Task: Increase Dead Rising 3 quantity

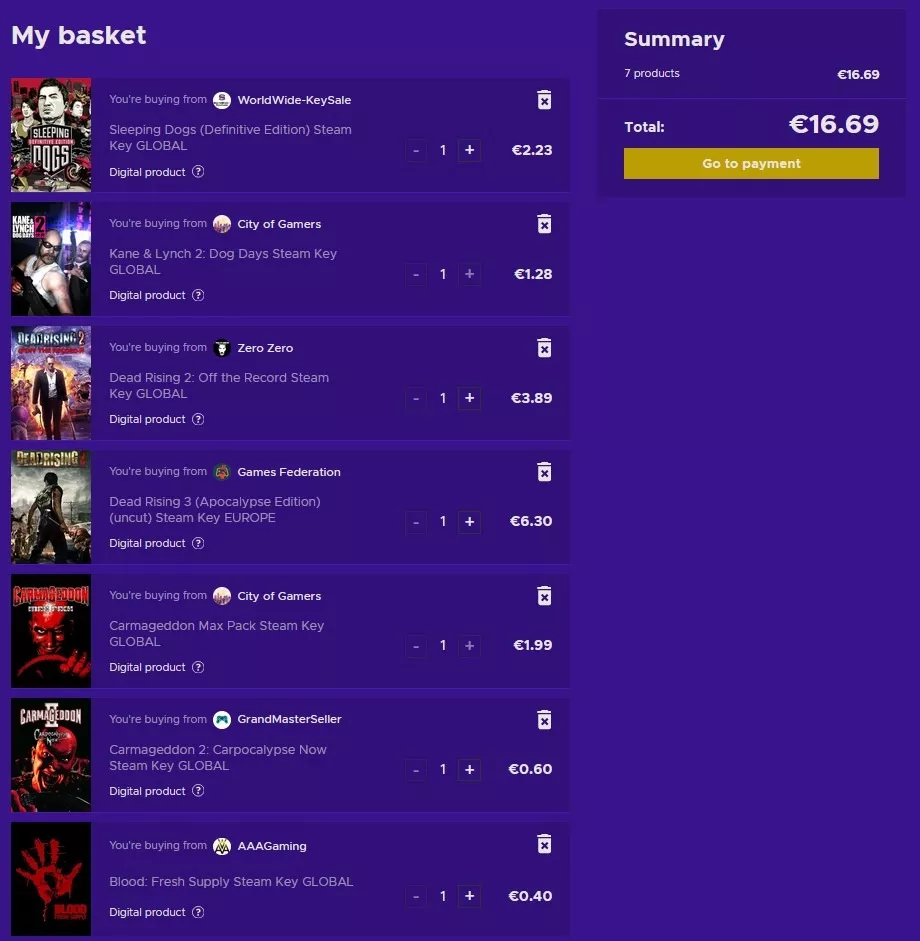Action: point(469,522)
